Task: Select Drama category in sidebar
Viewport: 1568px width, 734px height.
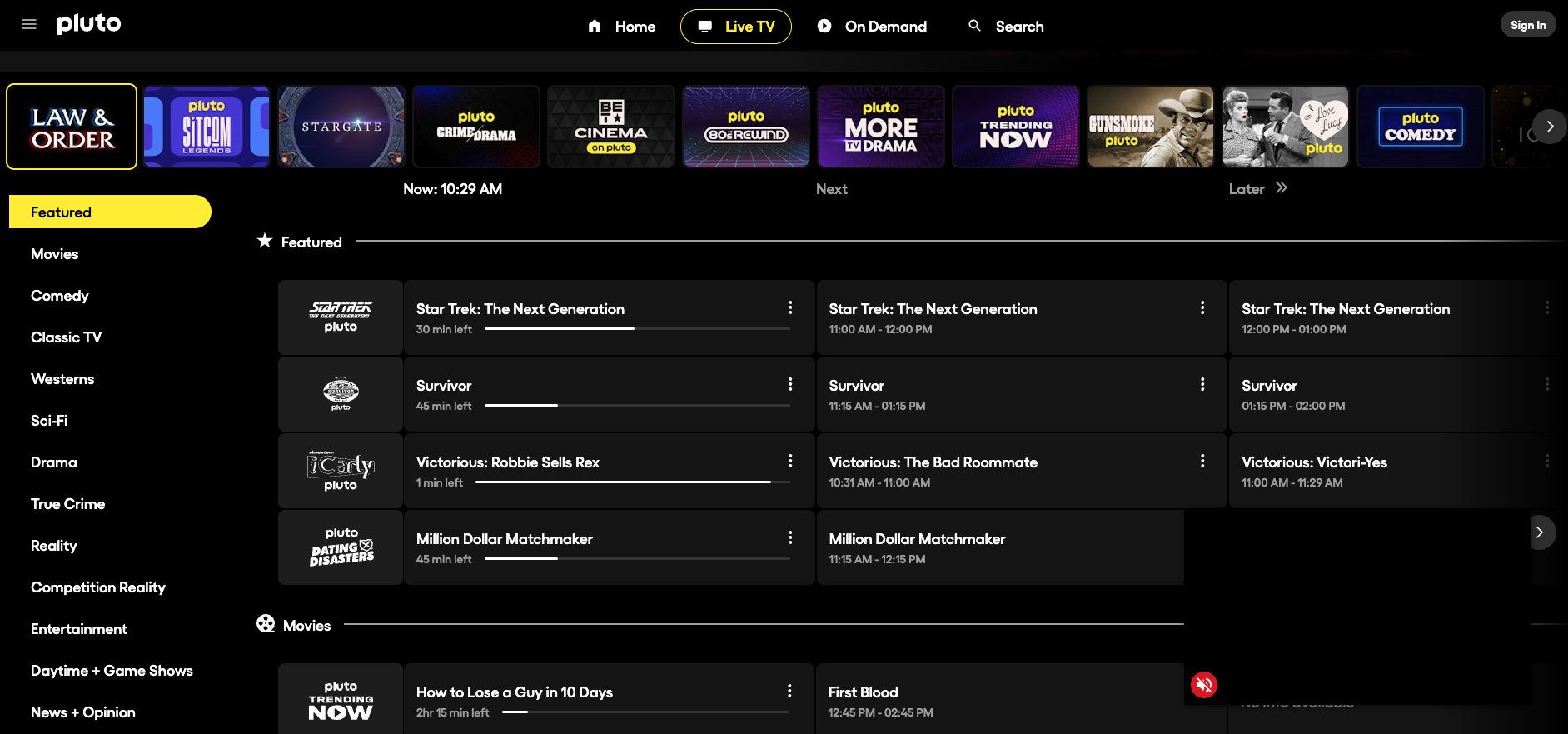Action: click(54, 462)
